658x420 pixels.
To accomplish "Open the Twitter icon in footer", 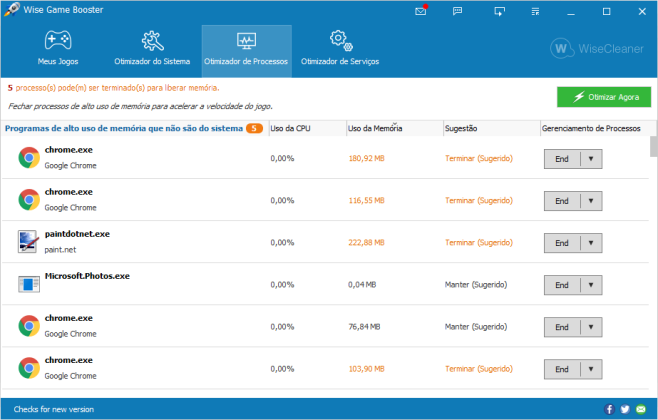I will tap(625, 409).
